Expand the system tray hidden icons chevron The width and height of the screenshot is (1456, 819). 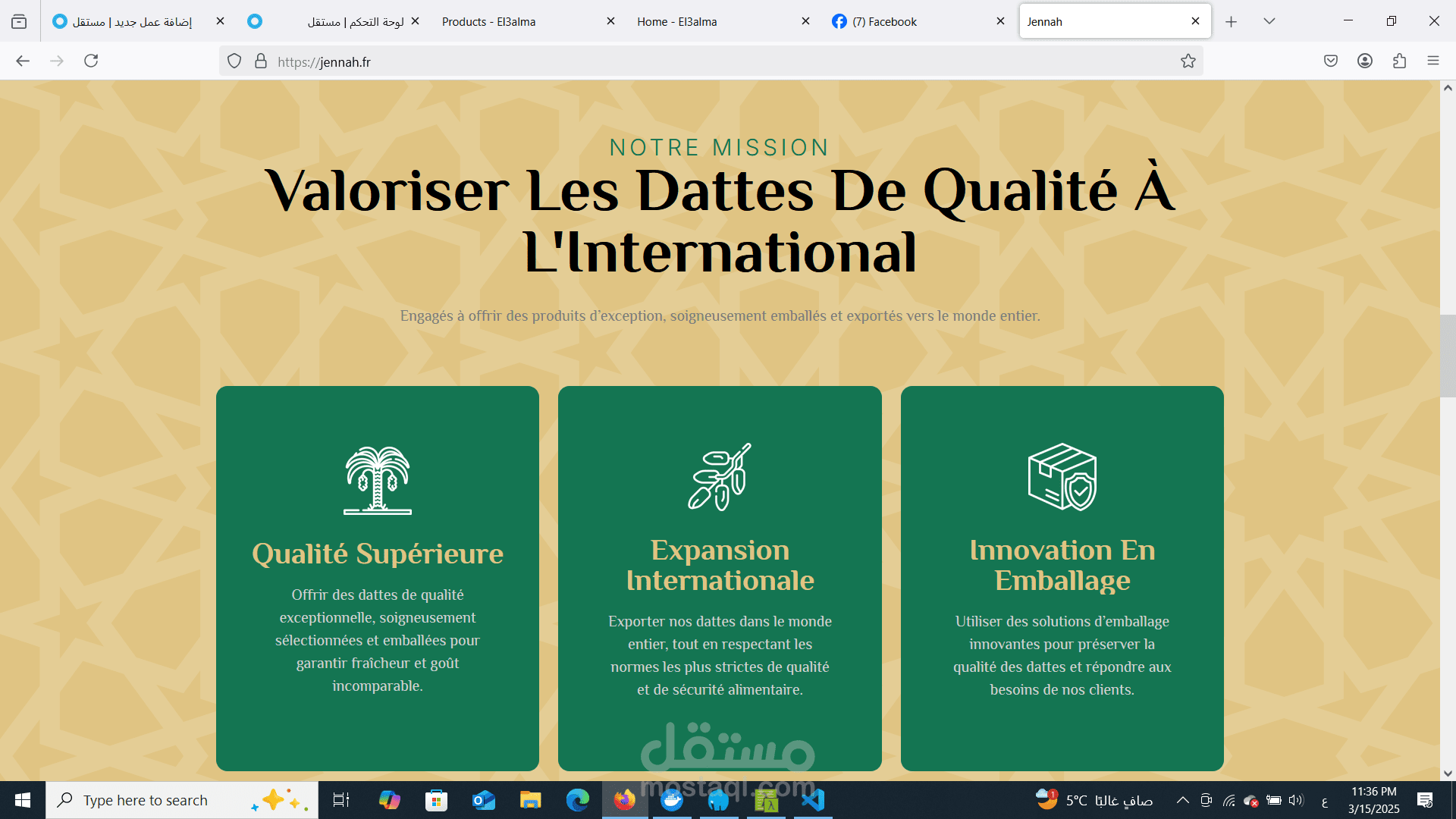tap(1182, 800)
